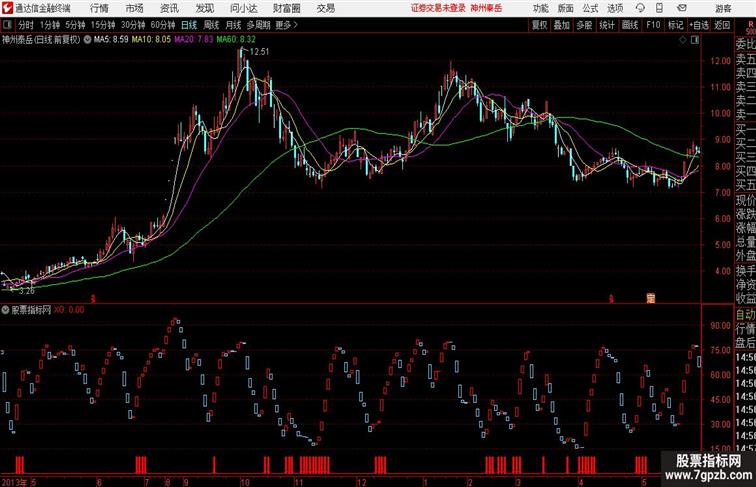756x487 pixels.
Task: Click the MA60: 8.32 value
Action: pos(236,40)
